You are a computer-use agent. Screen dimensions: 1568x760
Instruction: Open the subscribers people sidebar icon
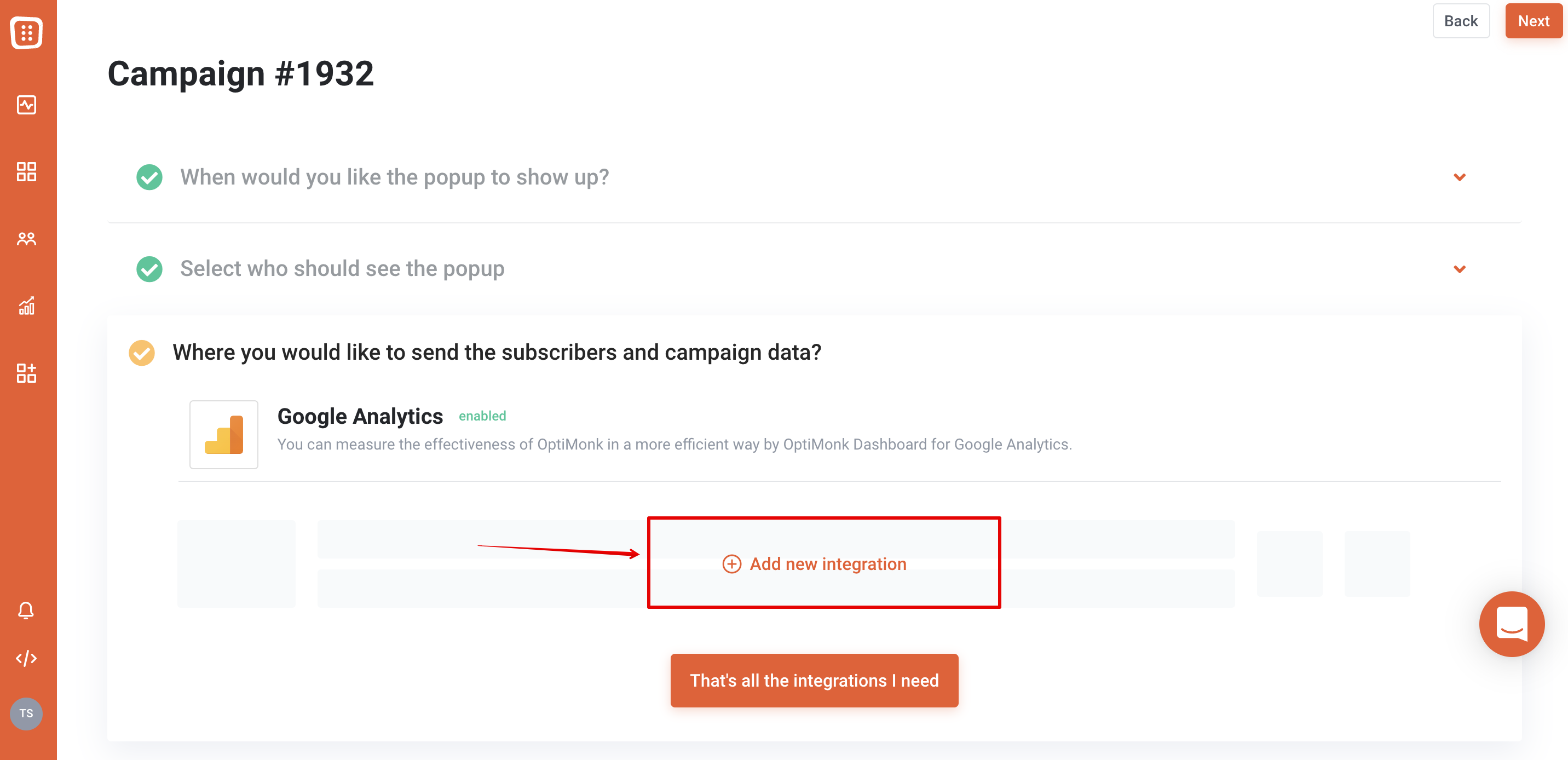click(x=26, y=239)
